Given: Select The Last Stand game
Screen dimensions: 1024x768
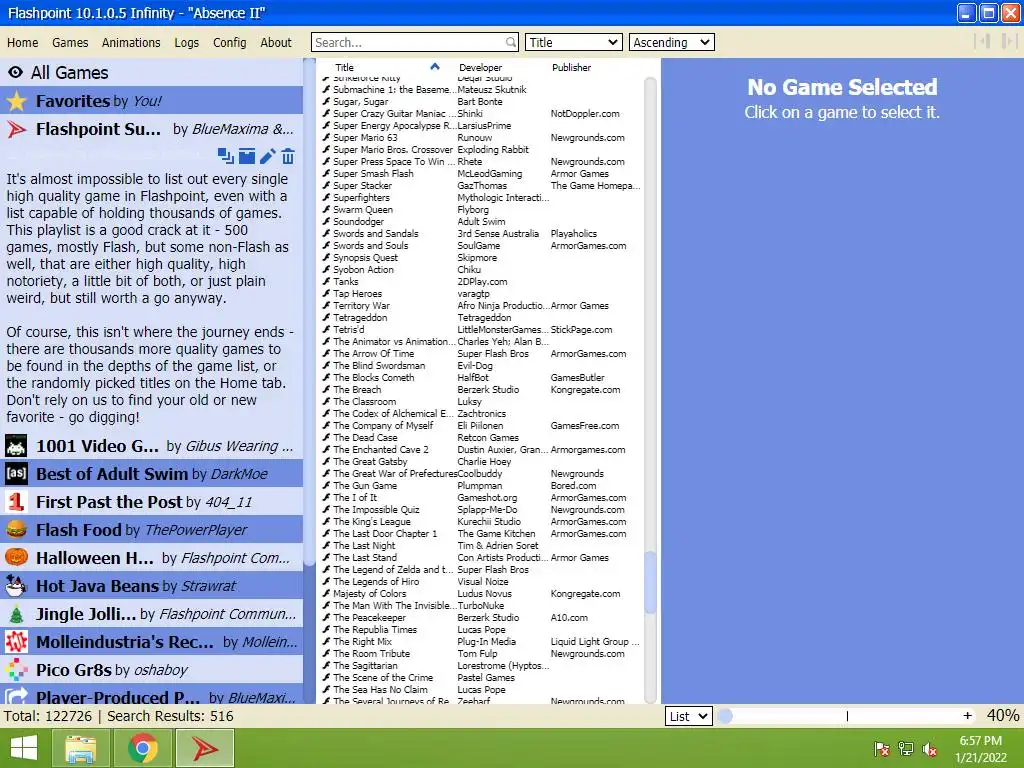Looking at the screenshot, I should click(x=482, y=558).
